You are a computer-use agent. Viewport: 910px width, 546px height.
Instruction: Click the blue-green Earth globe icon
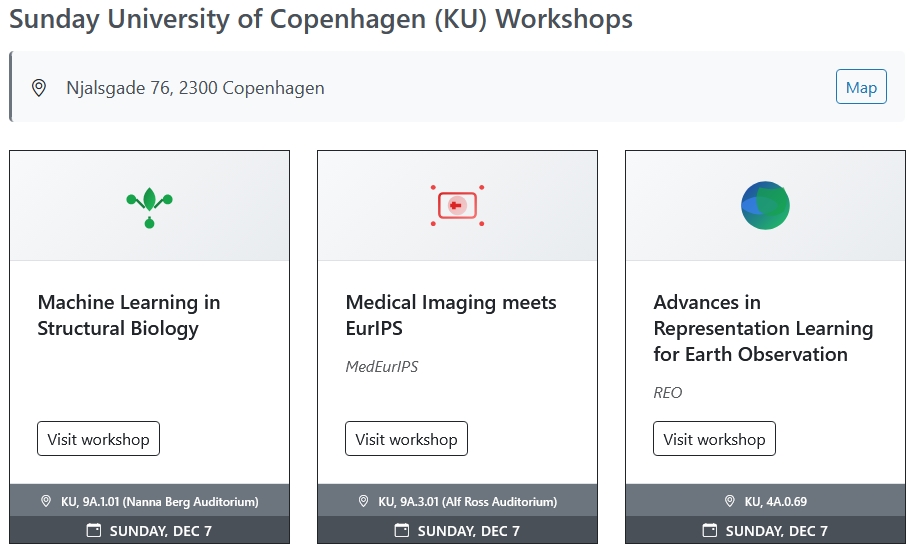(765, 206)
